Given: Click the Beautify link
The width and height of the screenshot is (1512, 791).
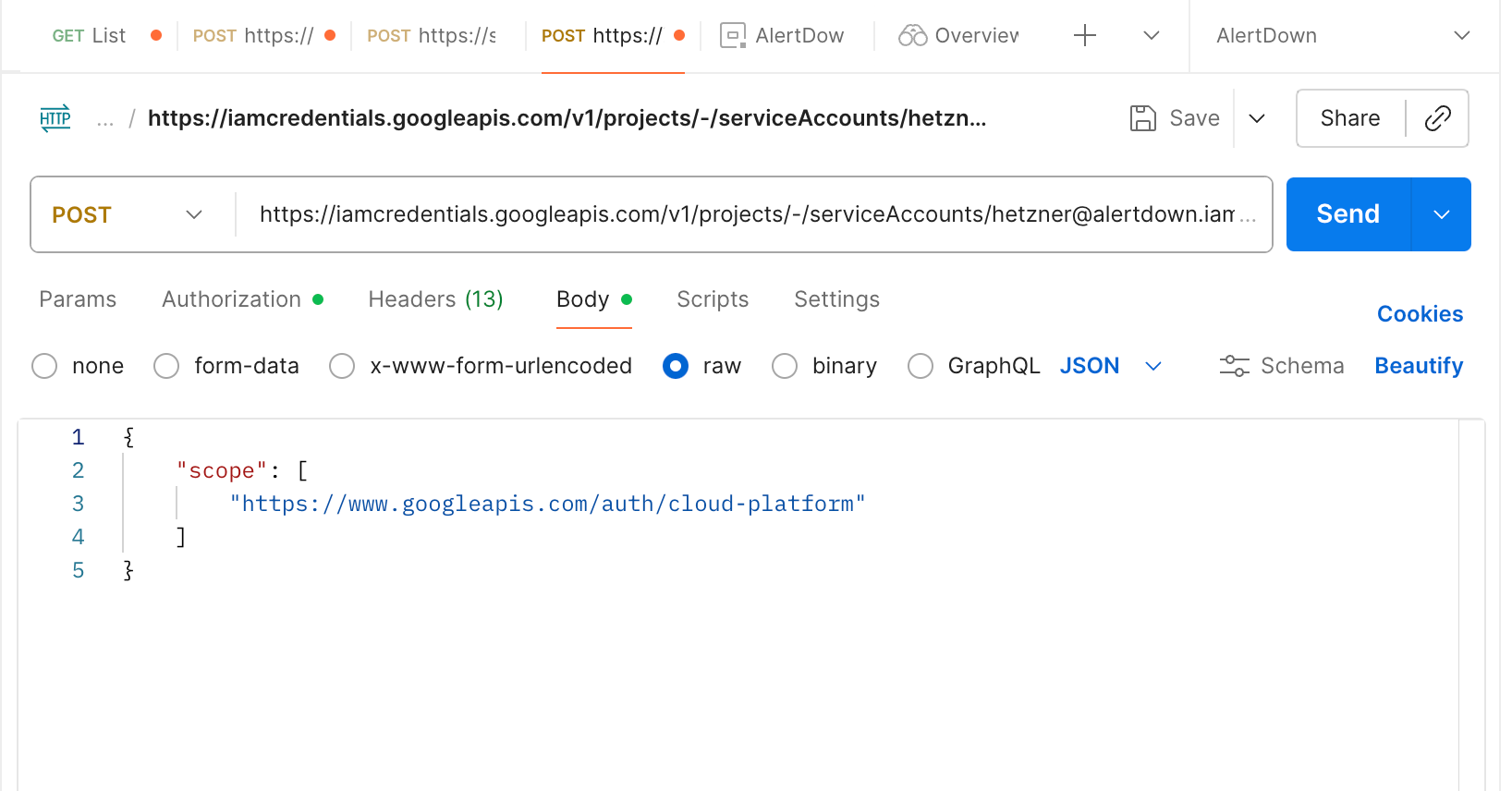Looking at the screenshot, I should pyautogui.click(x=1419, y=366).
